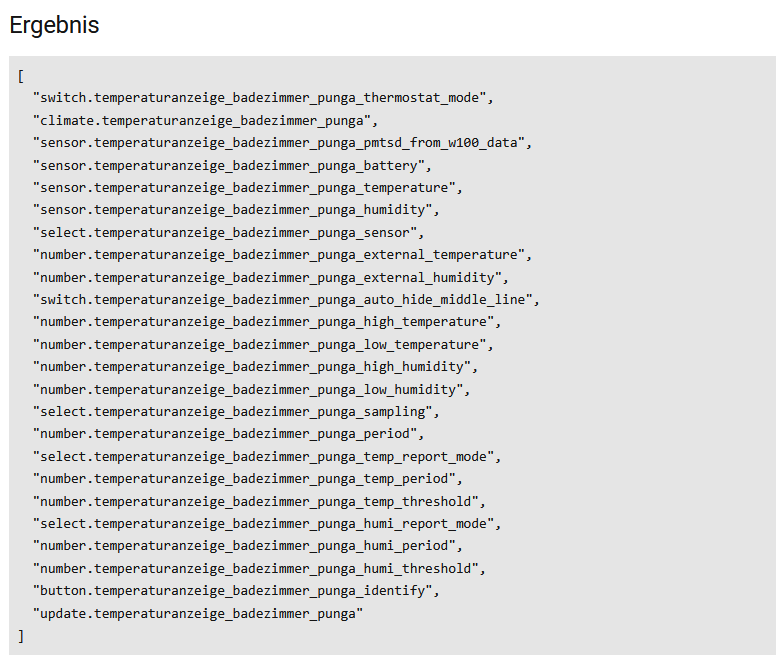781x657 pixels.
Task: Click the select sampling entity line
Action: [236, 412]
